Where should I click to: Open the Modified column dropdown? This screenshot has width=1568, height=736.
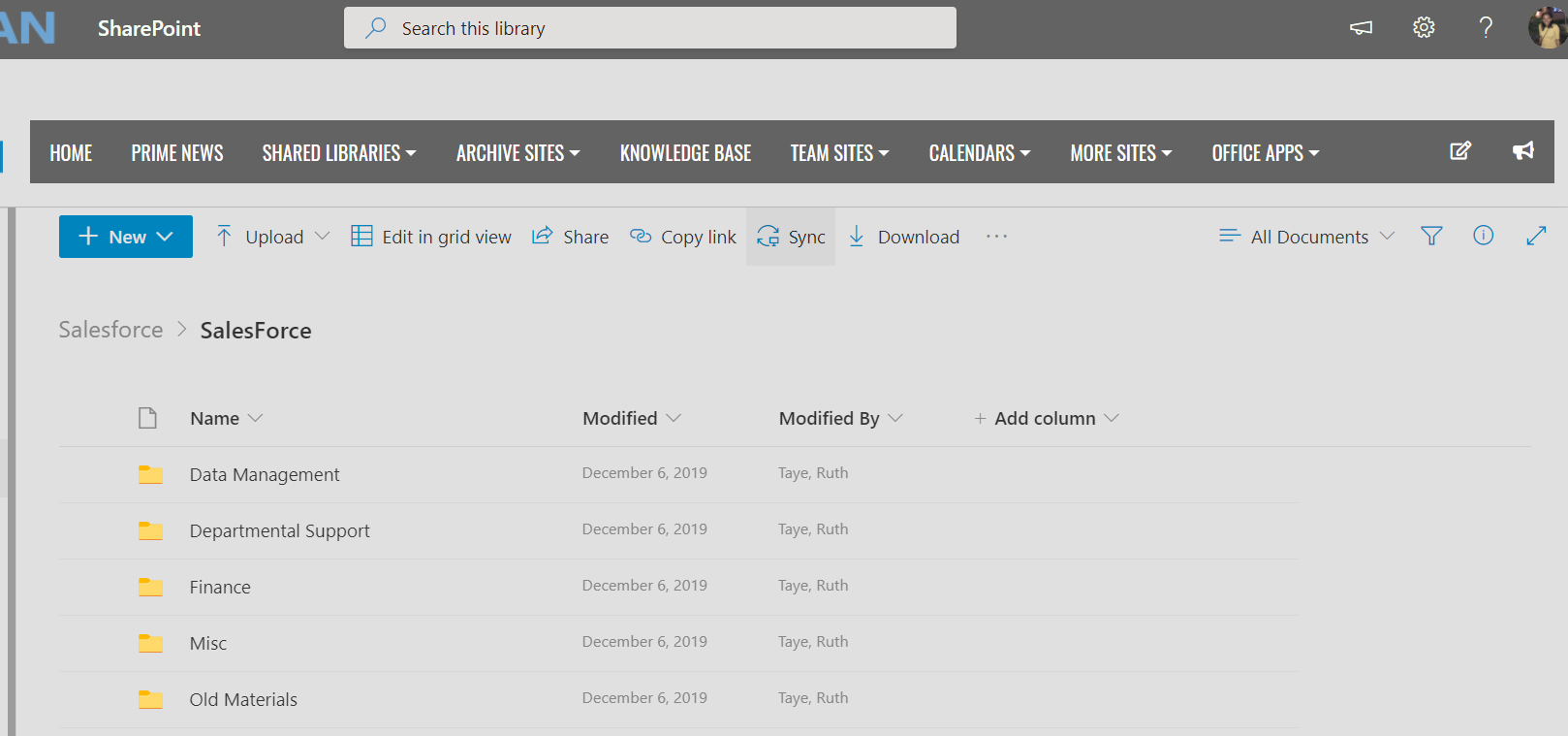point(632,418)
